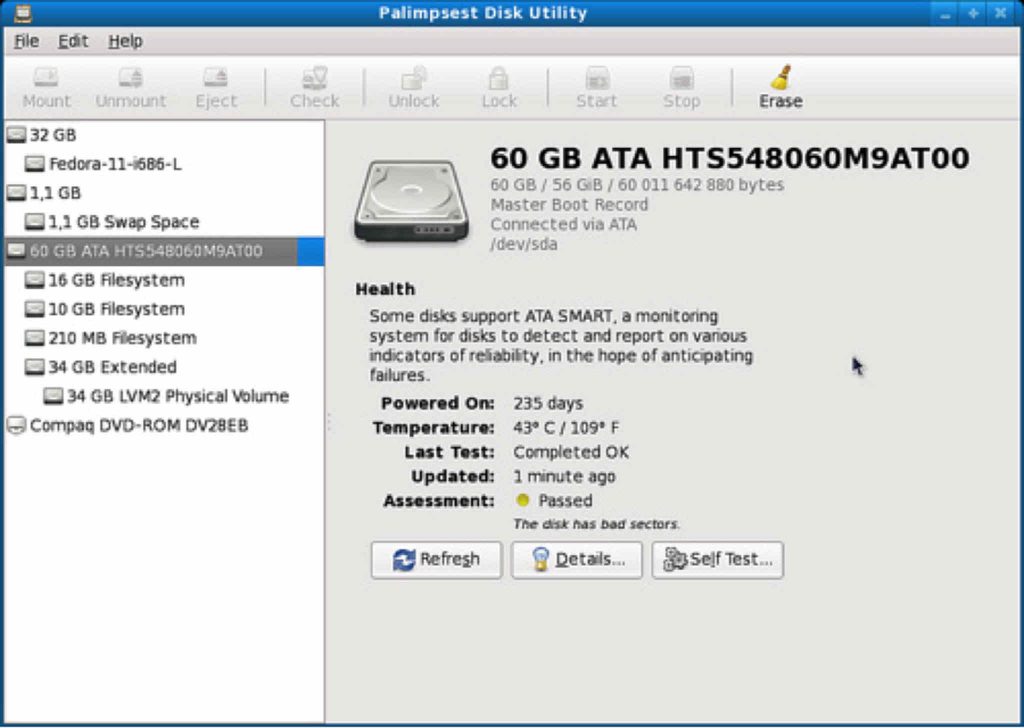Screen dimensions: 1024x728
Task: Click the Mount toolbar icon
Action: (46, 78)
